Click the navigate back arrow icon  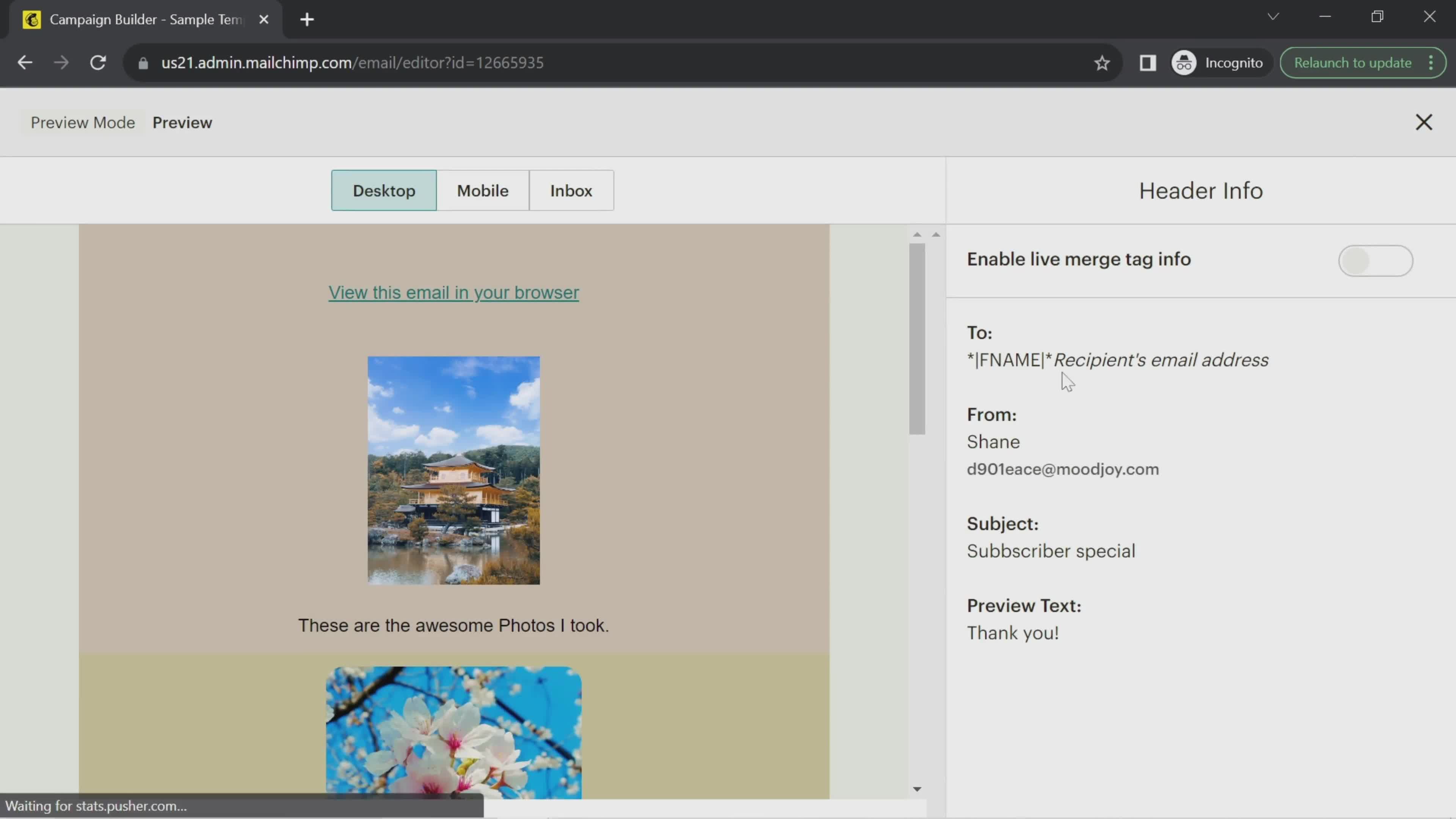tap(24, 63)
